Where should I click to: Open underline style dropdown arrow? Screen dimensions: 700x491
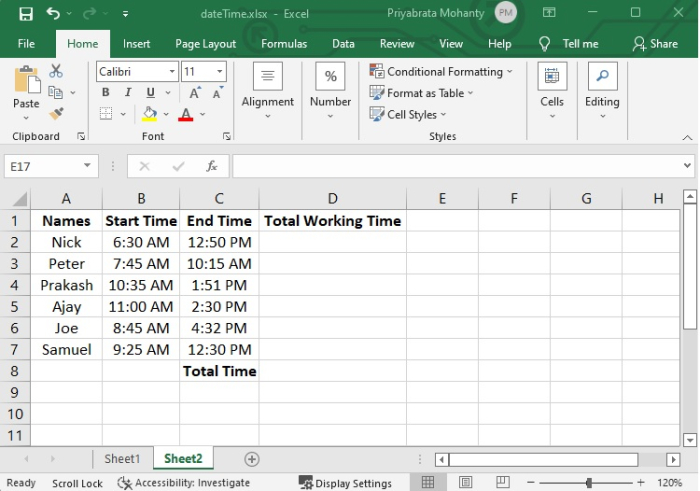[168, 93]
